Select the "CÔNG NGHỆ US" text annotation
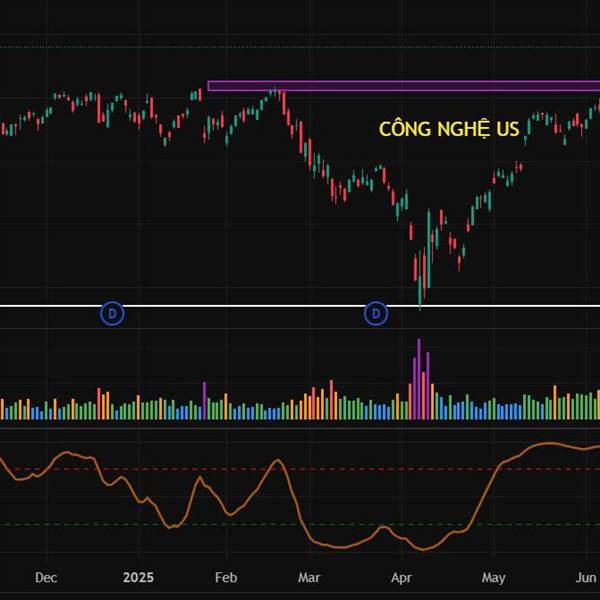 (449, 129)
